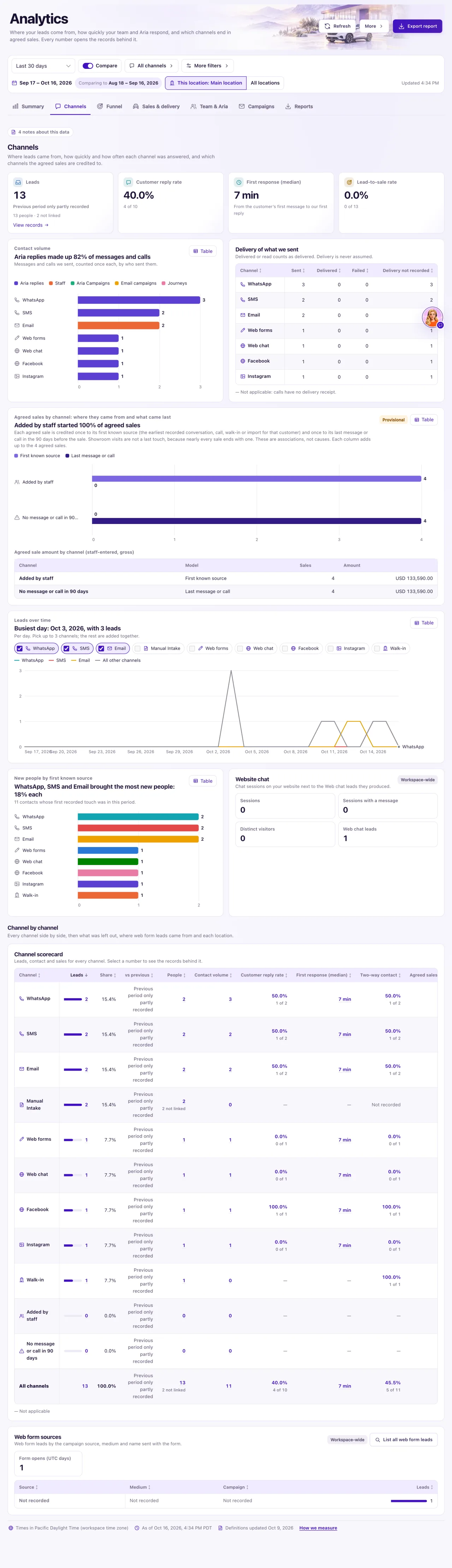Uncheck the WhatsApp channel checkbox
This screenshot has width=452, height=1568.
tap(19, 648)
